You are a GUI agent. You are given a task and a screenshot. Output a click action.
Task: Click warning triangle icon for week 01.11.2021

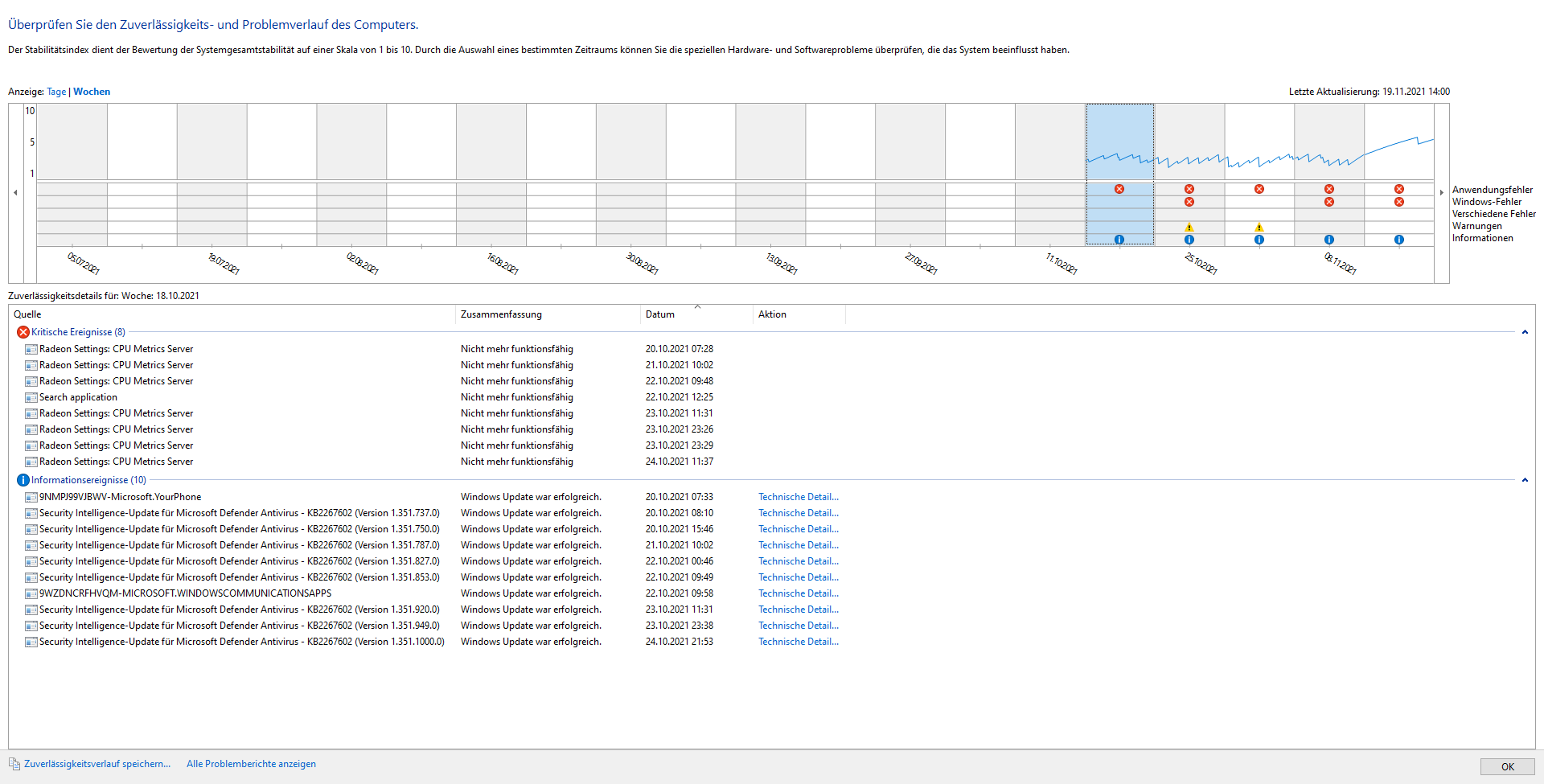click(x=1259, y=228)
